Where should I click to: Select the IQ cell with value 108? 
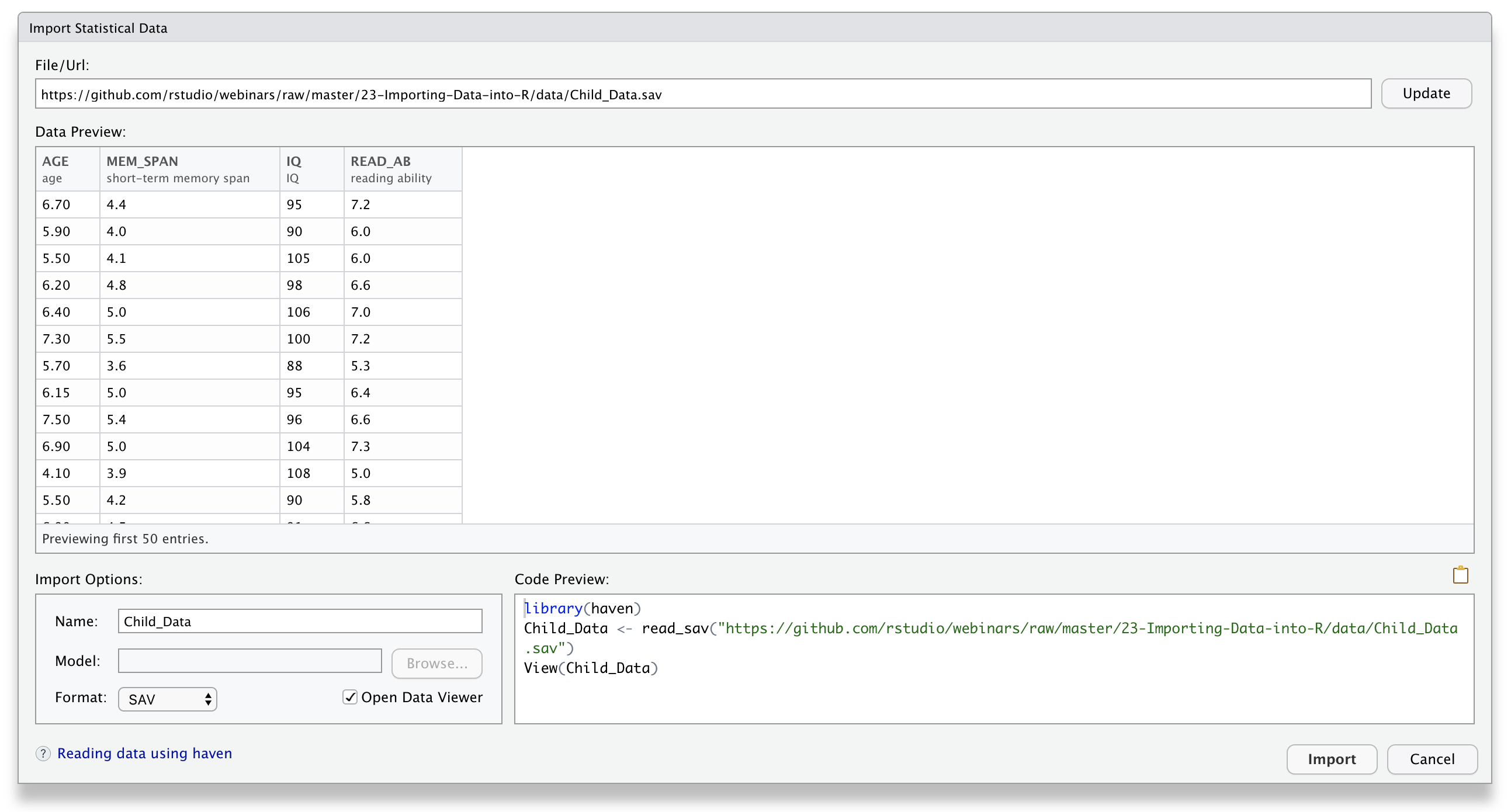(x=311, y=474)
